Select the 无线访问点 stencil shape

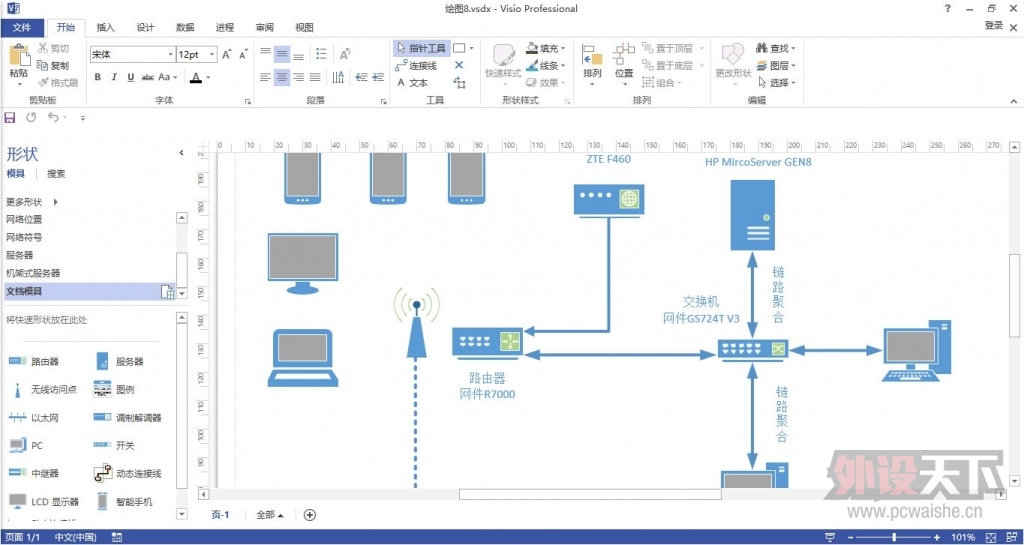(43, 390)
